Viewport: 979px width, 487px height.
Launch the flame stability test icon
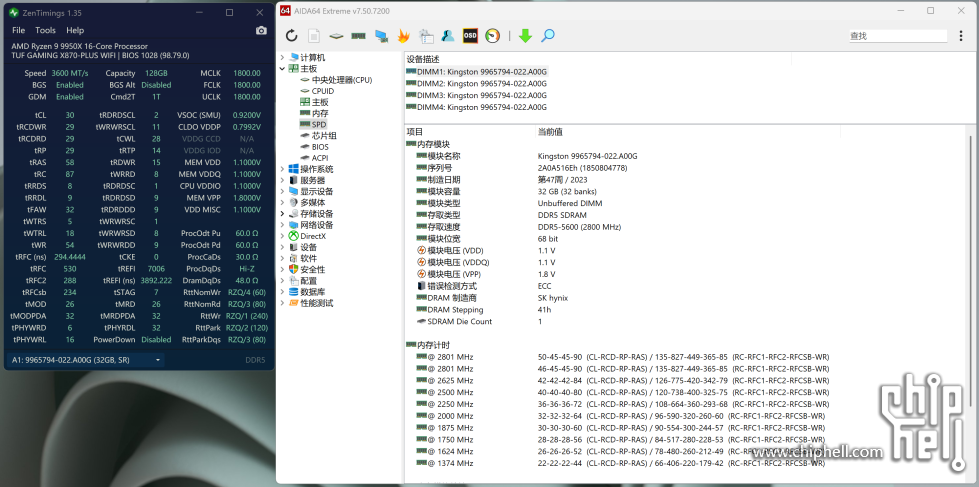[x=403, y=36]
